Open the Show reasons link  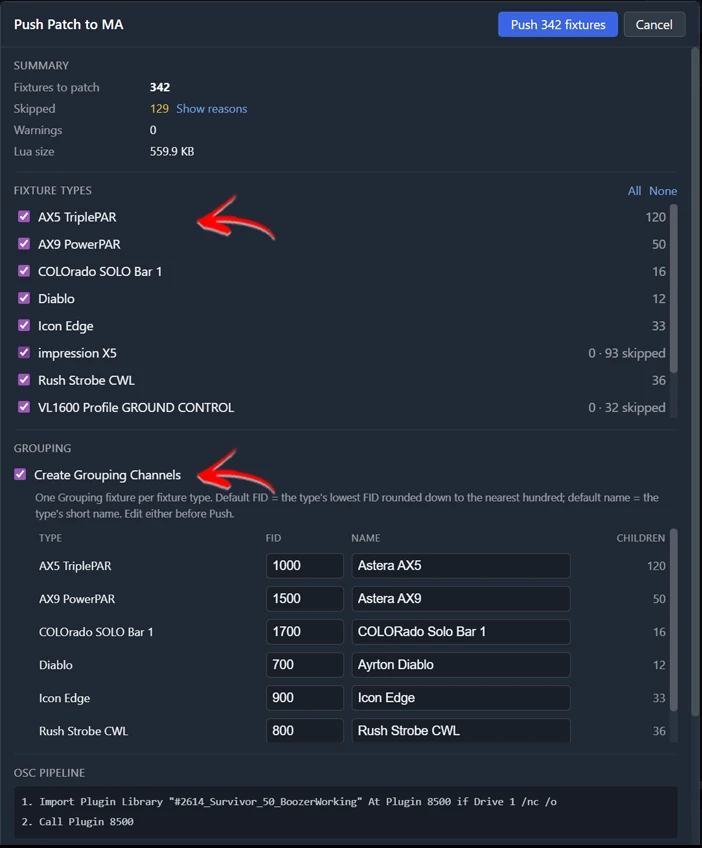[211, 109]
